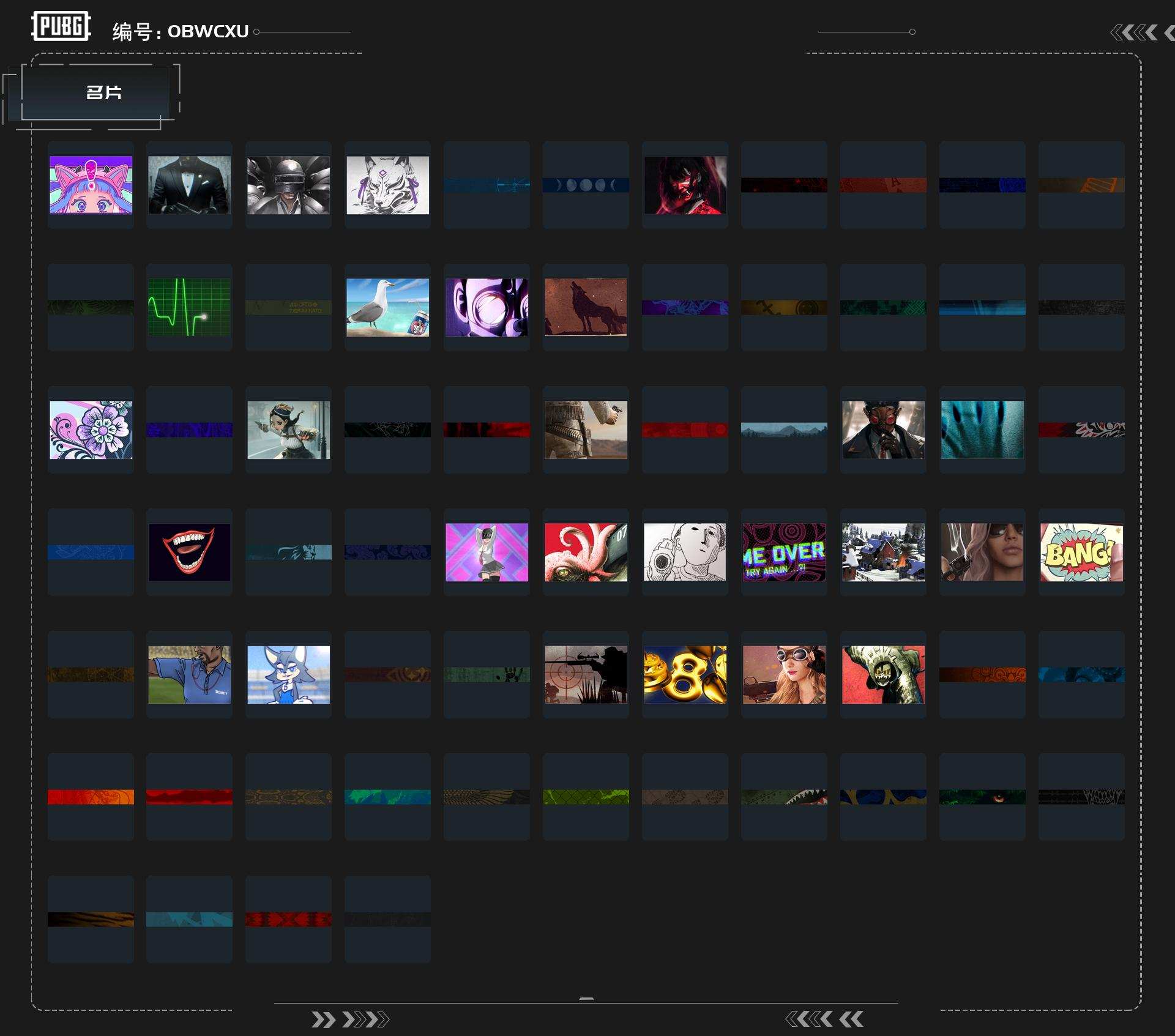The width and height of the screenshot is (1175, 1036).
Task: Choose the black tuxedo man nameplate
Action: click(190, 185)
